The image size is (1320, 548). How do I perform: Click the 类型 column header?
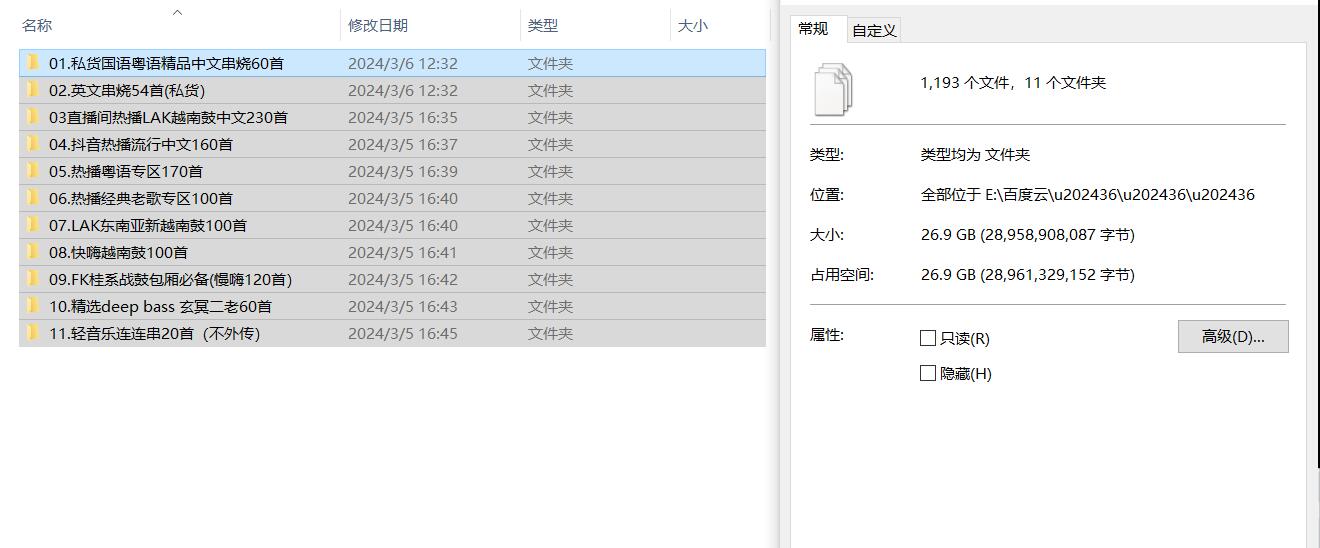543,26
